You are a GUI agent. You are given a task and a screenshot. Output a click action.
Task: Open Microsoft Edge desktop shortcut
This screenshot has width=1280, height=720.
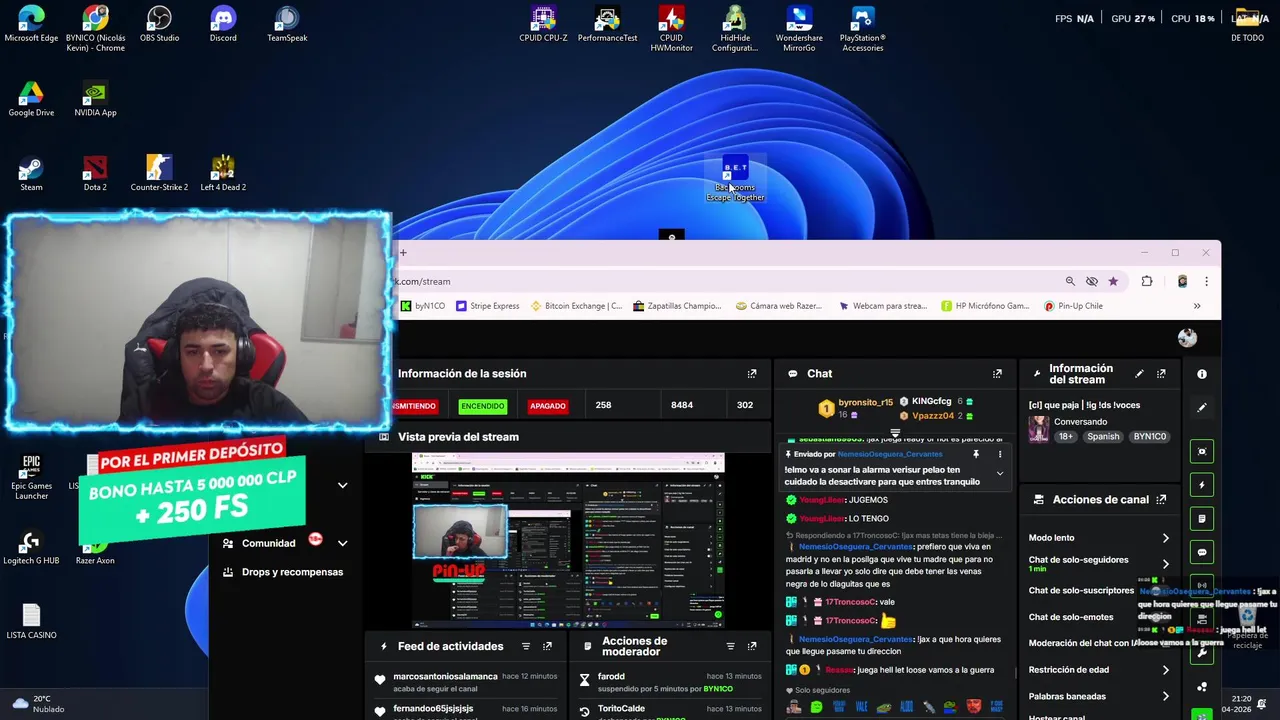31,25
